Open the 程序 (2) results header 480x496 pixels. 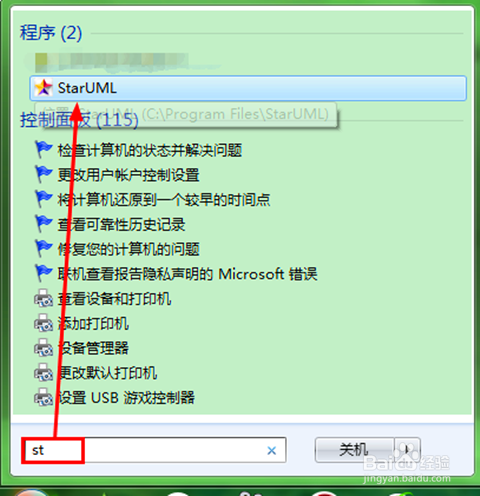pyautogui.click(x=51, y=33)
